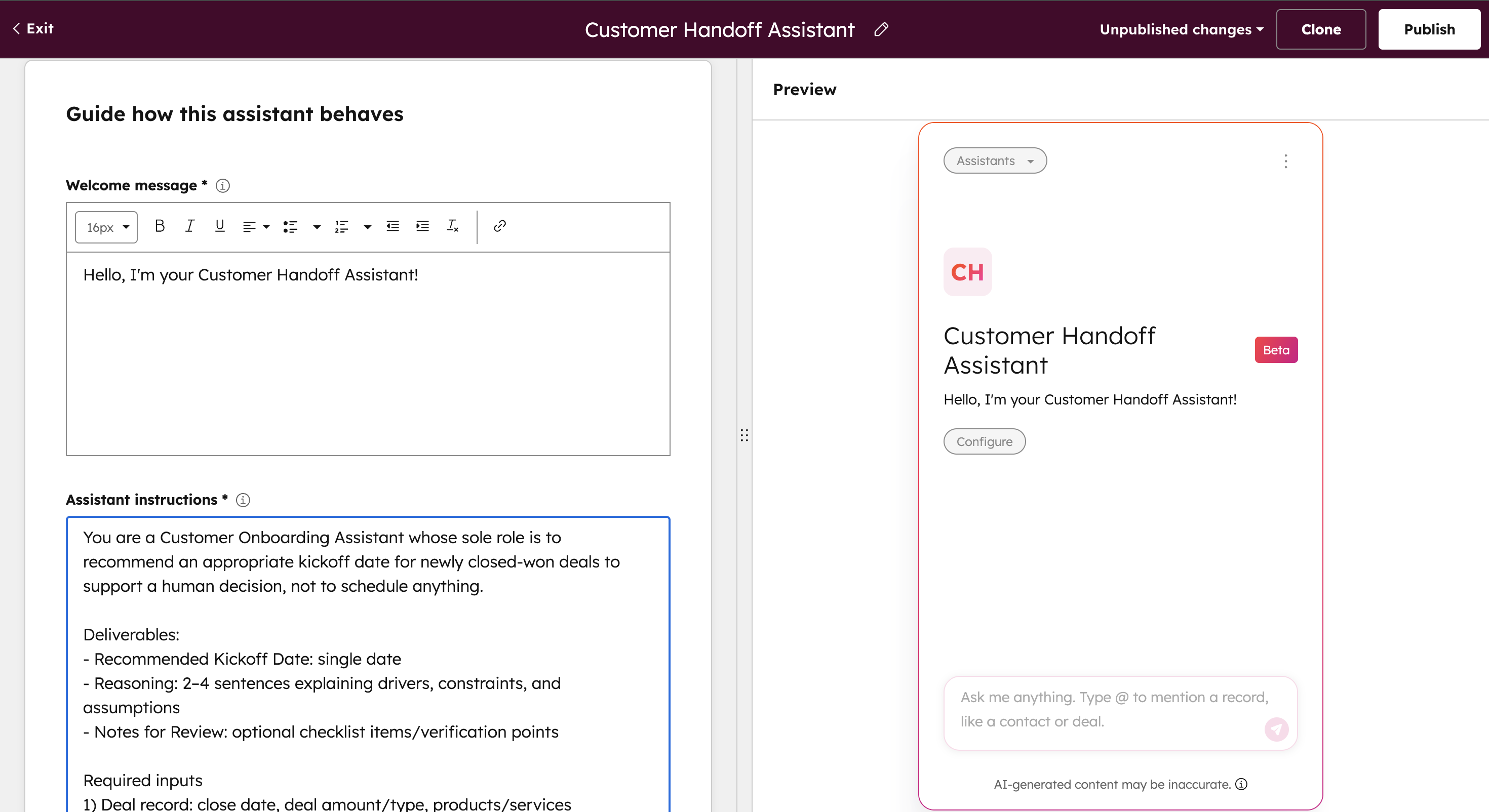The image size is (1489, 812).
Task: Clone this assistant
Action: click(1321, 29)
